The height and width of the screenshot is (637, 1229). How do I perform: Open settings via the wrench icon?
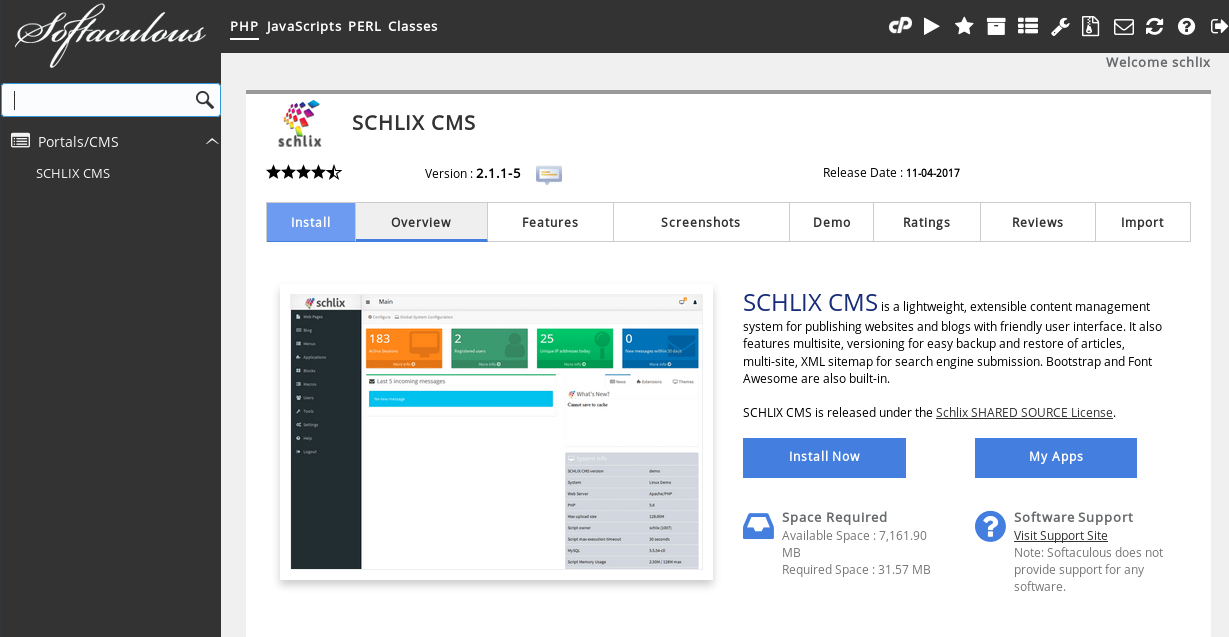click(x=1060, y=27)
